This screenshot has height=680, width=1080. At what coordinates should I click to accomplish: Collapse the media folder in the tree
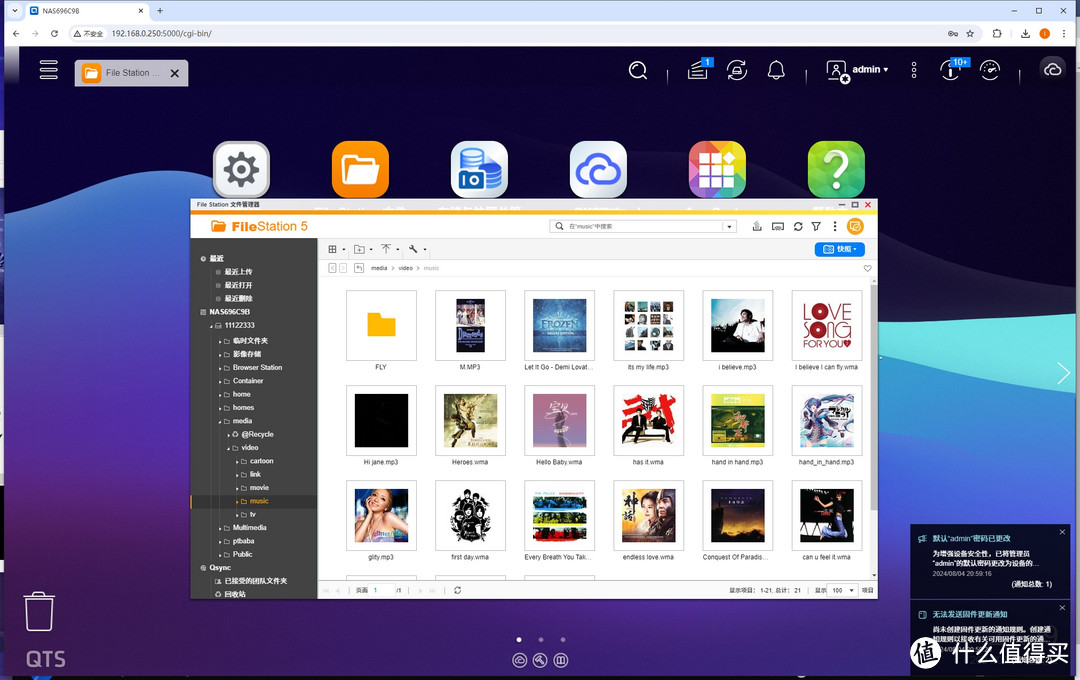coord(221,421)
